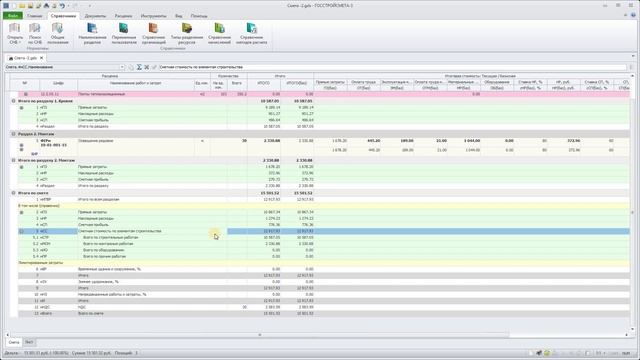Select row 'Всего по прочим работам'
The width and height of the screenshot is (640, 360).
pos(323,256)
